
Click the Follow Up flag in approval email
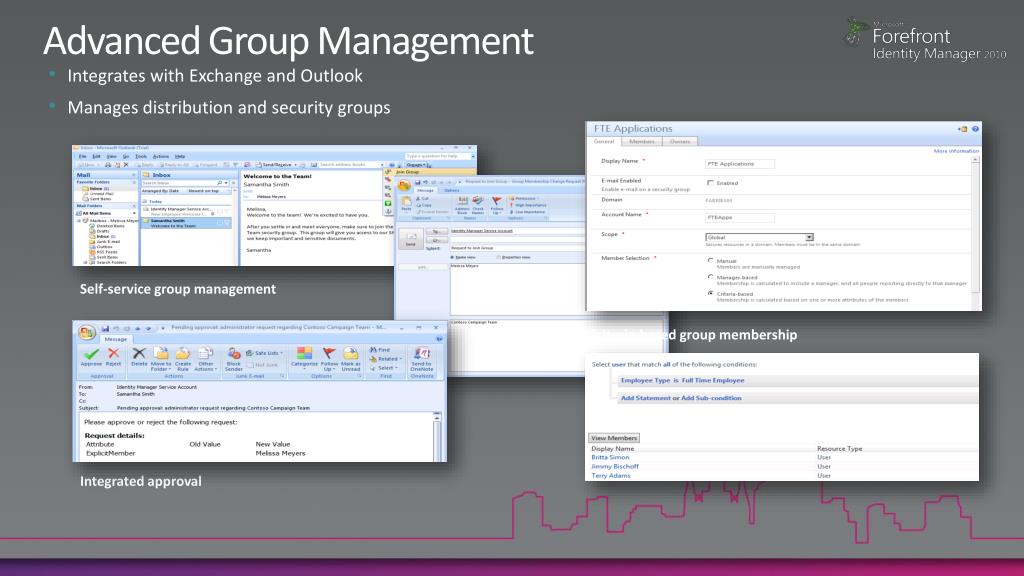(328, 353)
